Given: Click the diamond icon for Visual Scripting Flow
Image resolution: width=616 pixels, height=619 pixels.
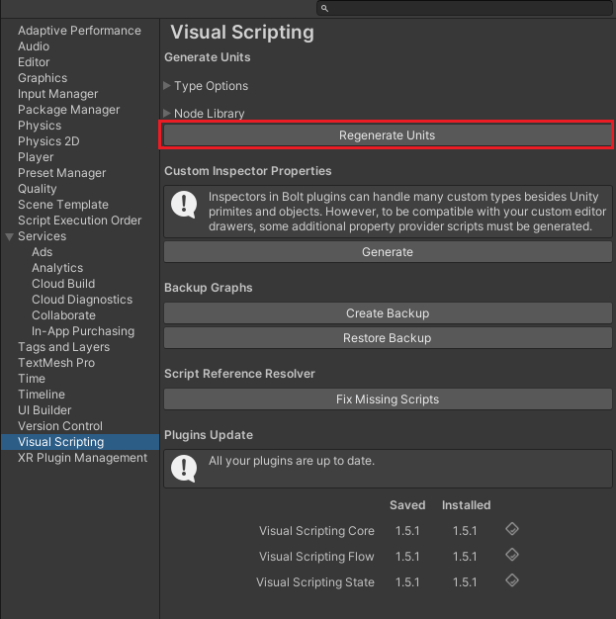Looking at the screenshot, I should [512, 555].
